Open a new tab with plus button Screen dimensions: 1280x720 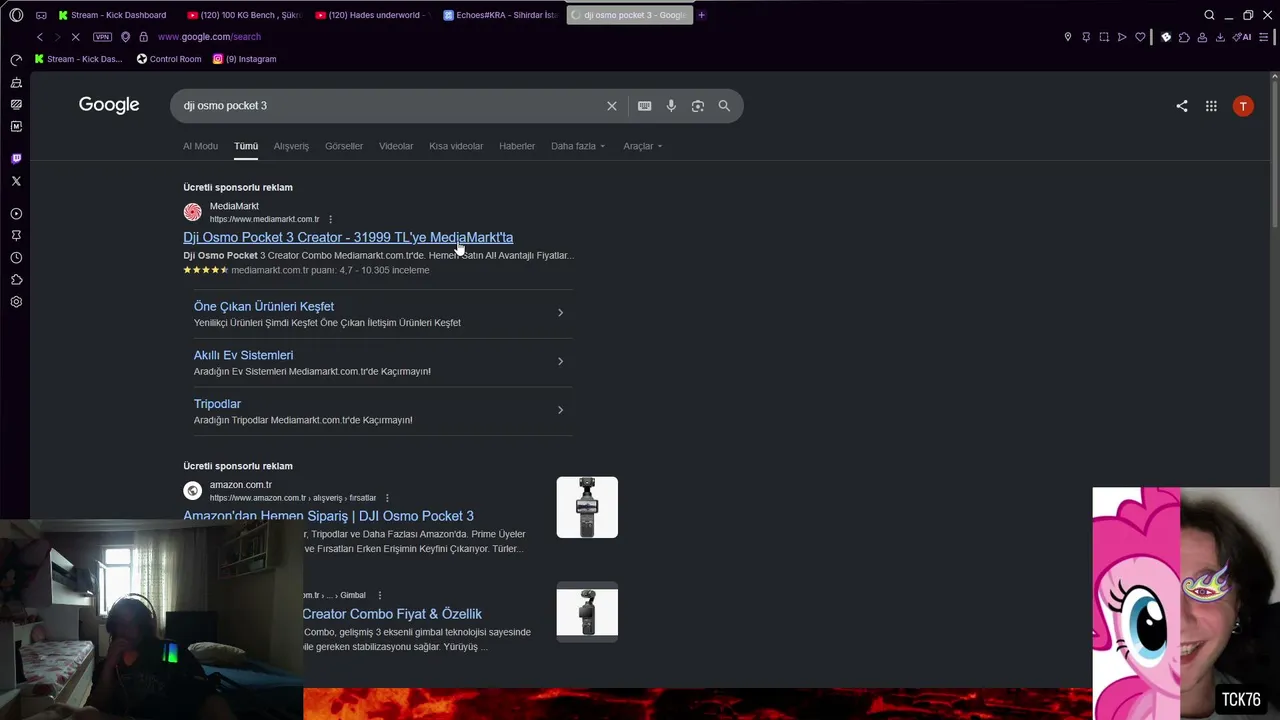[701, 15]
